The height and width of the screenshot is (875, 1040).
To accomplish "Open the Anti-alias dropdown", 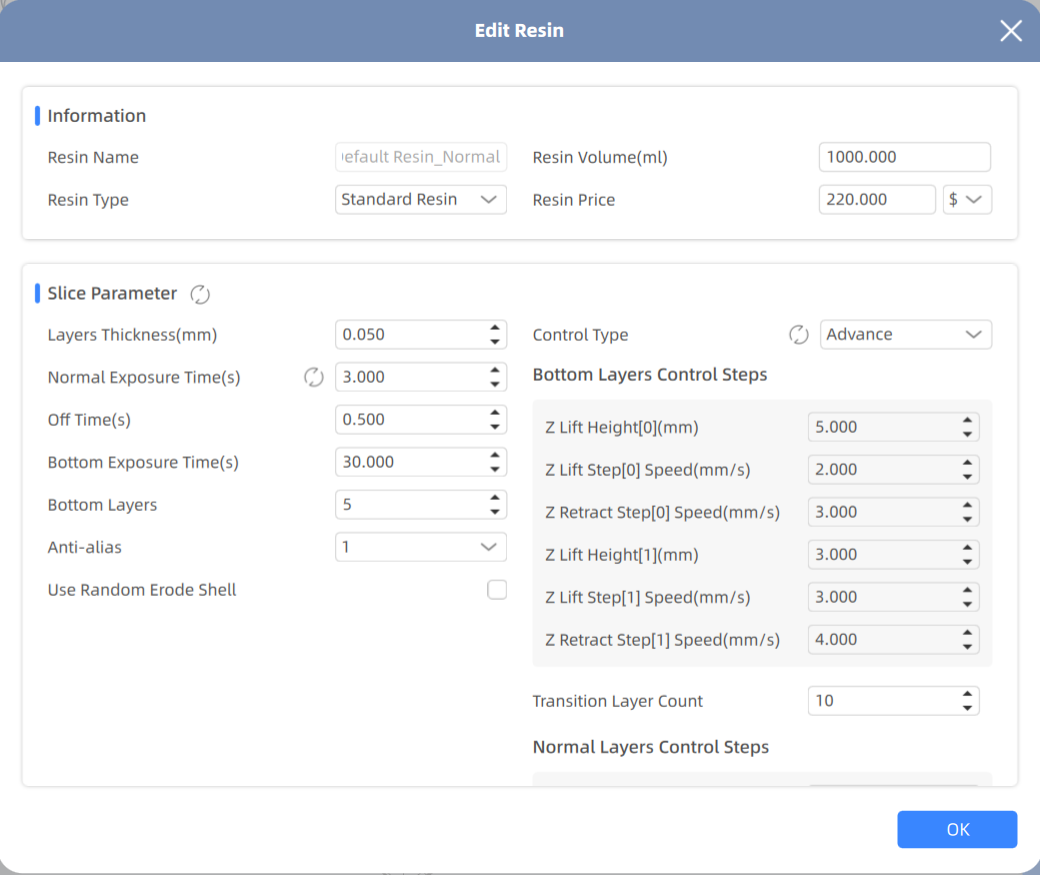I will [x=421, y=547].
